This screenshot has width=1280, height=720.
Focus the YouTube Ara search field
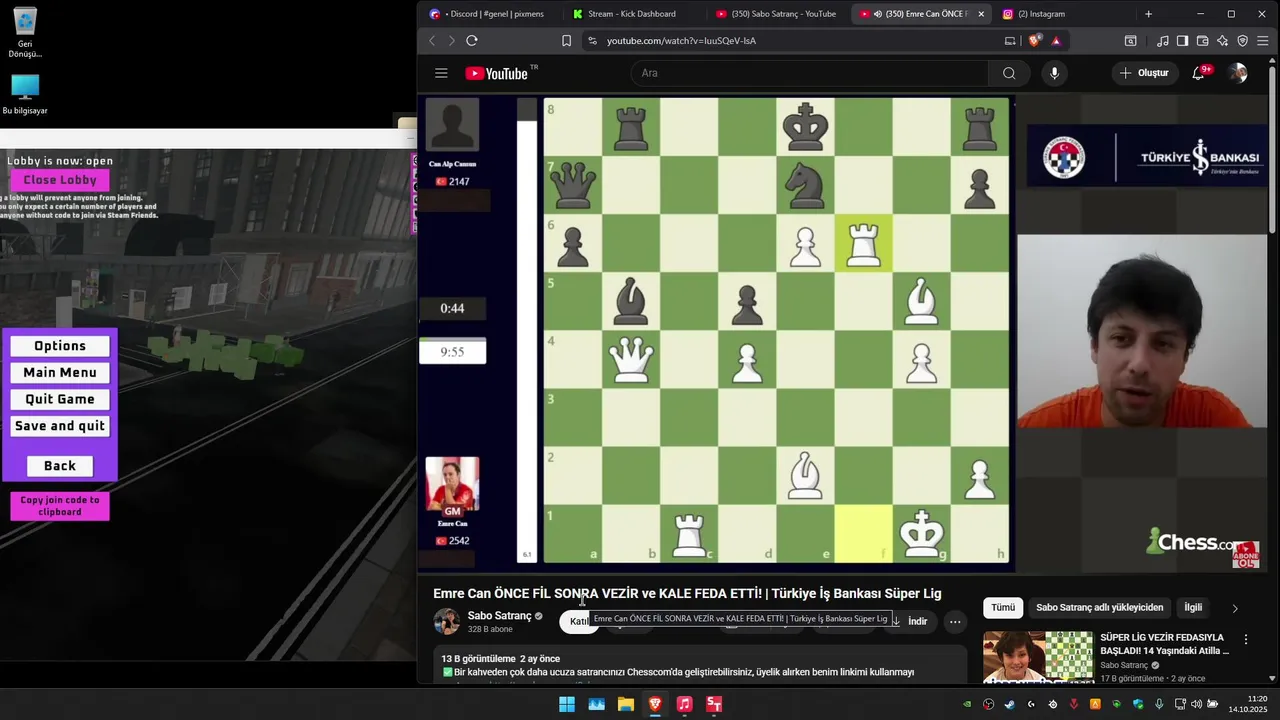[x=810, y=73]
